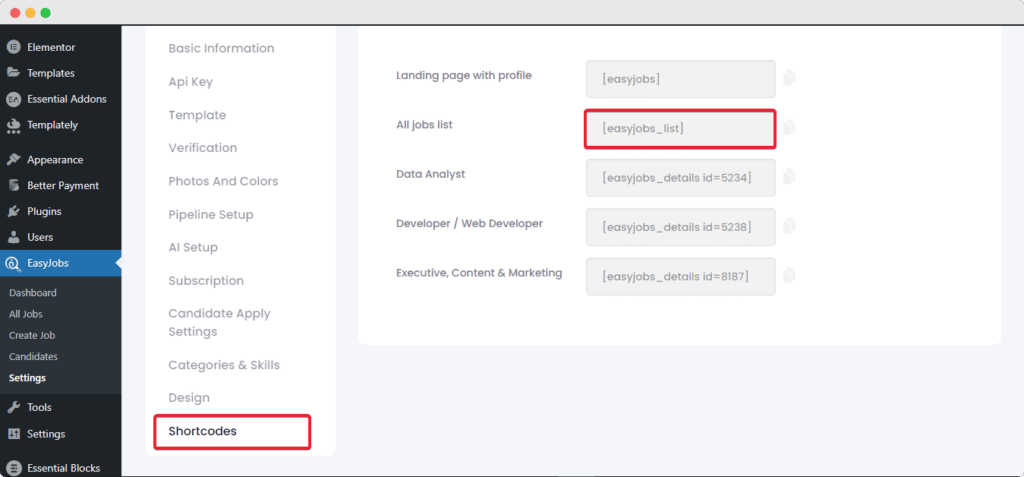Open Subscription settings tab
1024x477 pixels.
(x=206, y=280)
